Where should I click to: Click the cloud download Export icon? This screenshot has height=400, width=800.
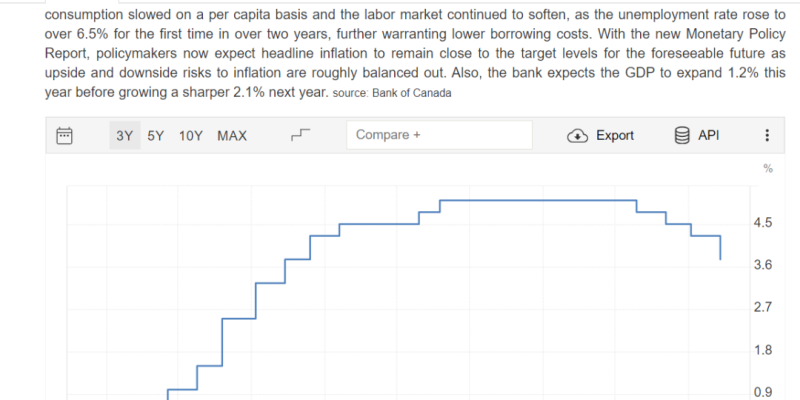[x=577, y=136]
